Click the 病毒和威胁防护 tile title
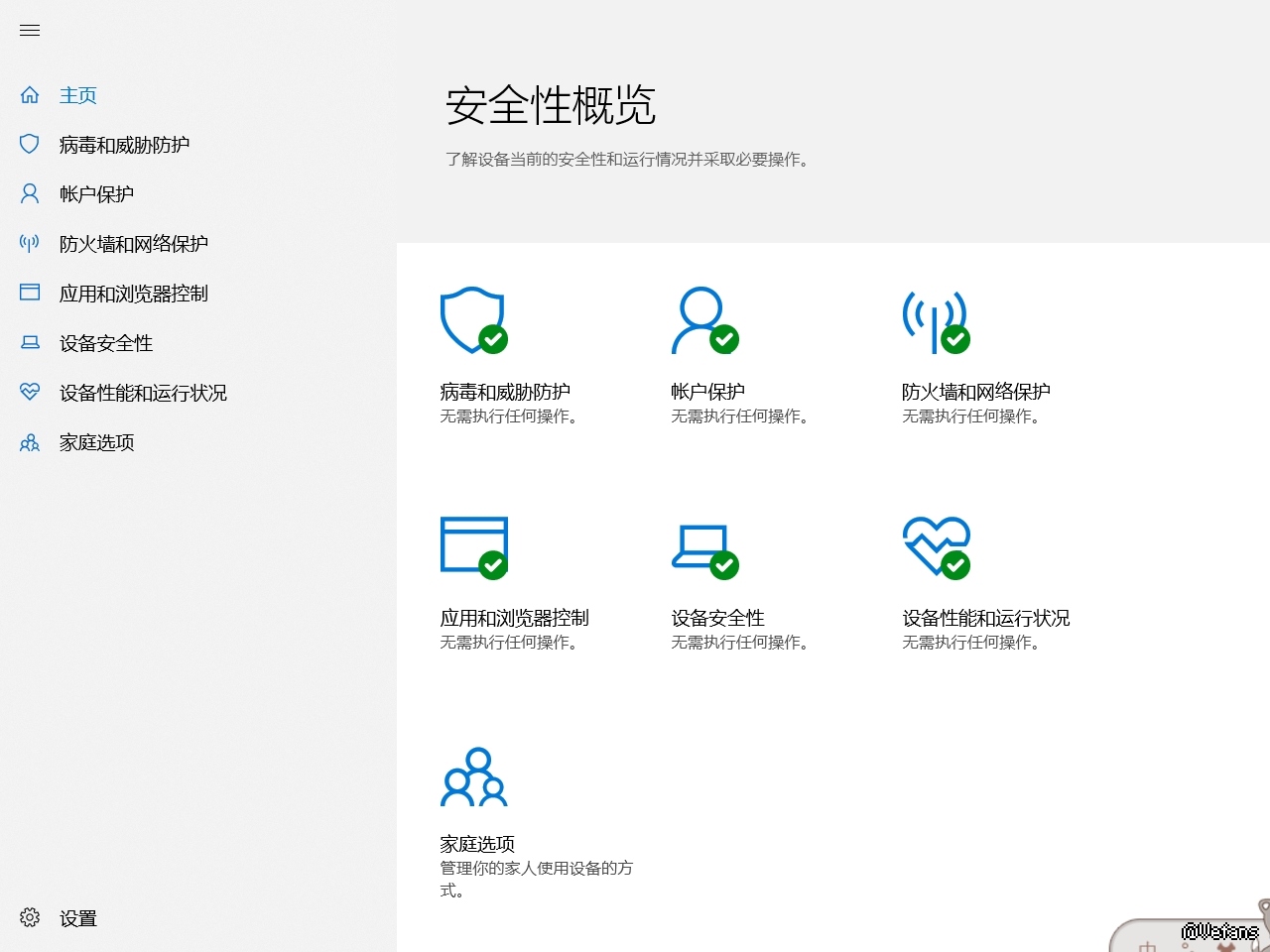1270x952 pixels. [x=505, y=392]
